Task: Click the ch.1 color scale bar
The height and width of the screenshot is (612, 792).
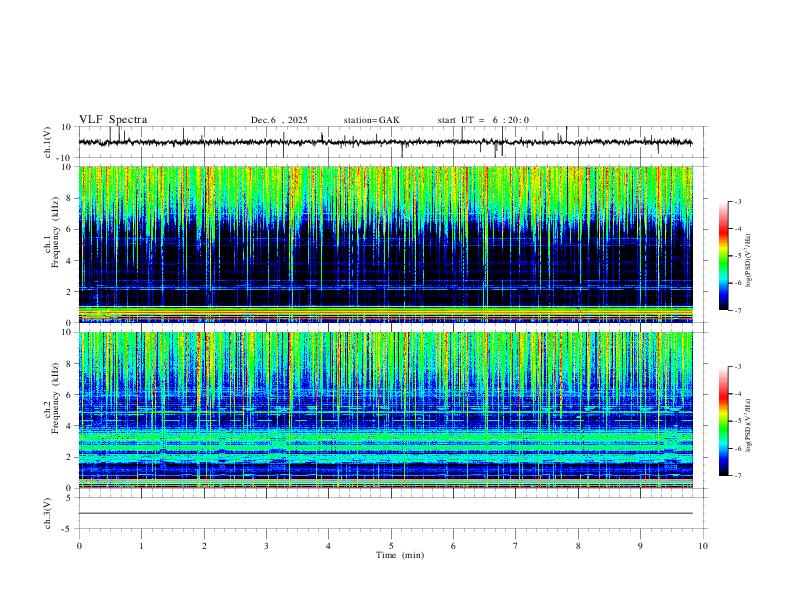Action: coord(723,256)
